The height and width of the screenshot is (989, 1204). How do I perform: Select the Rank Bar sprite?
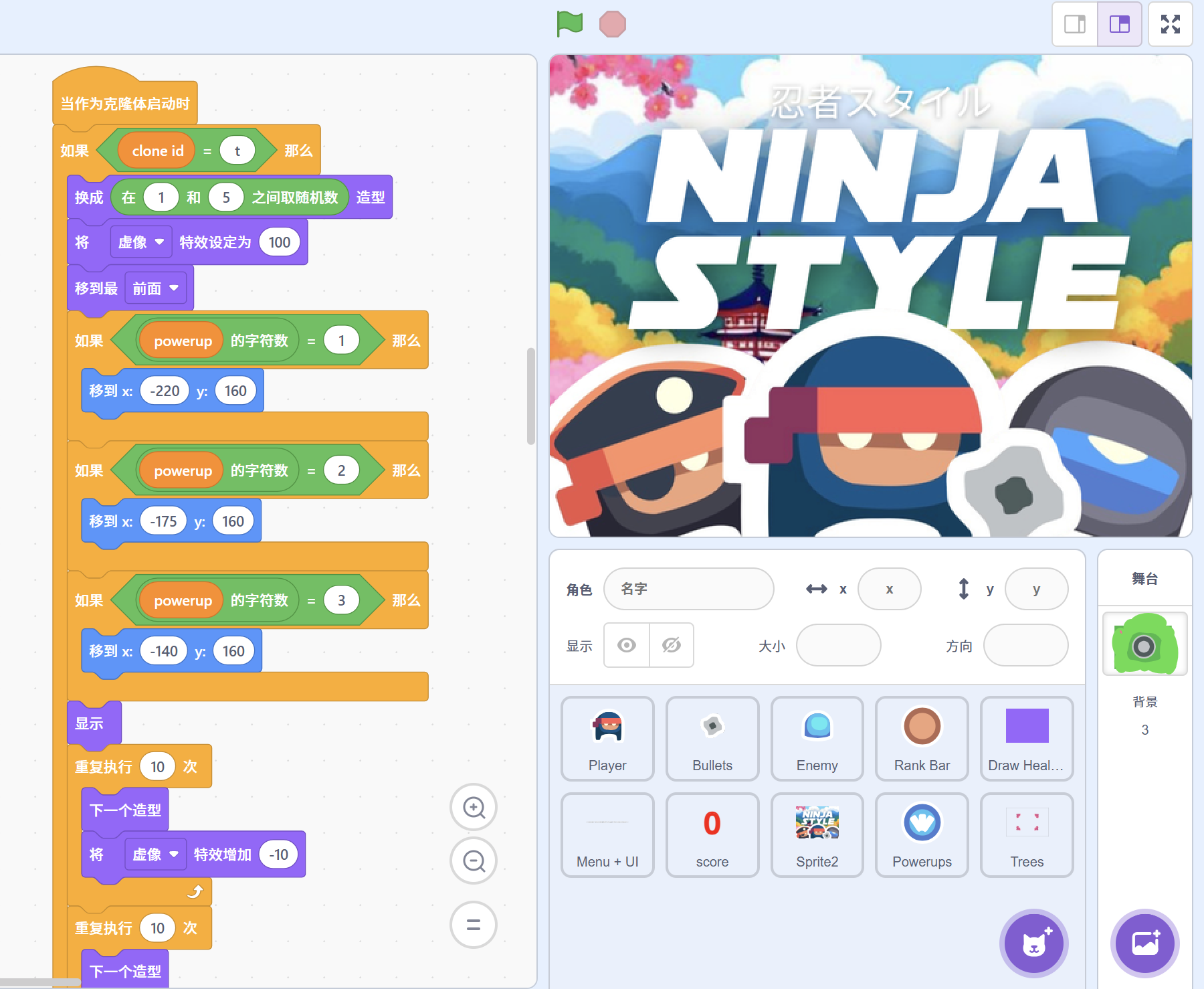(x=922, y=739)
